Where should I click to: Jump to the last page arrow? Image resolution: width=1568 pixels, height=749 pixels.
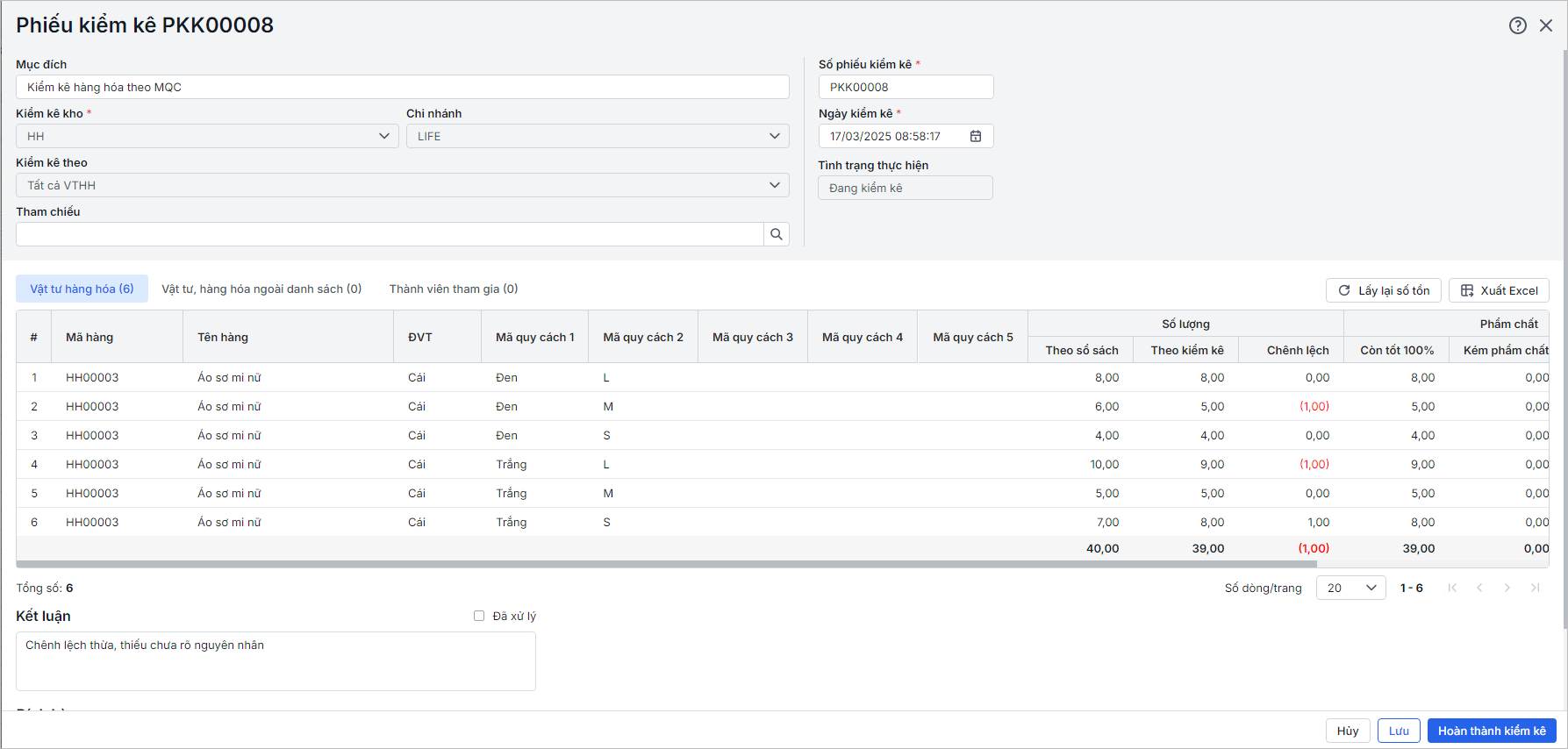pyautogui.click(x=1535, y=588)
